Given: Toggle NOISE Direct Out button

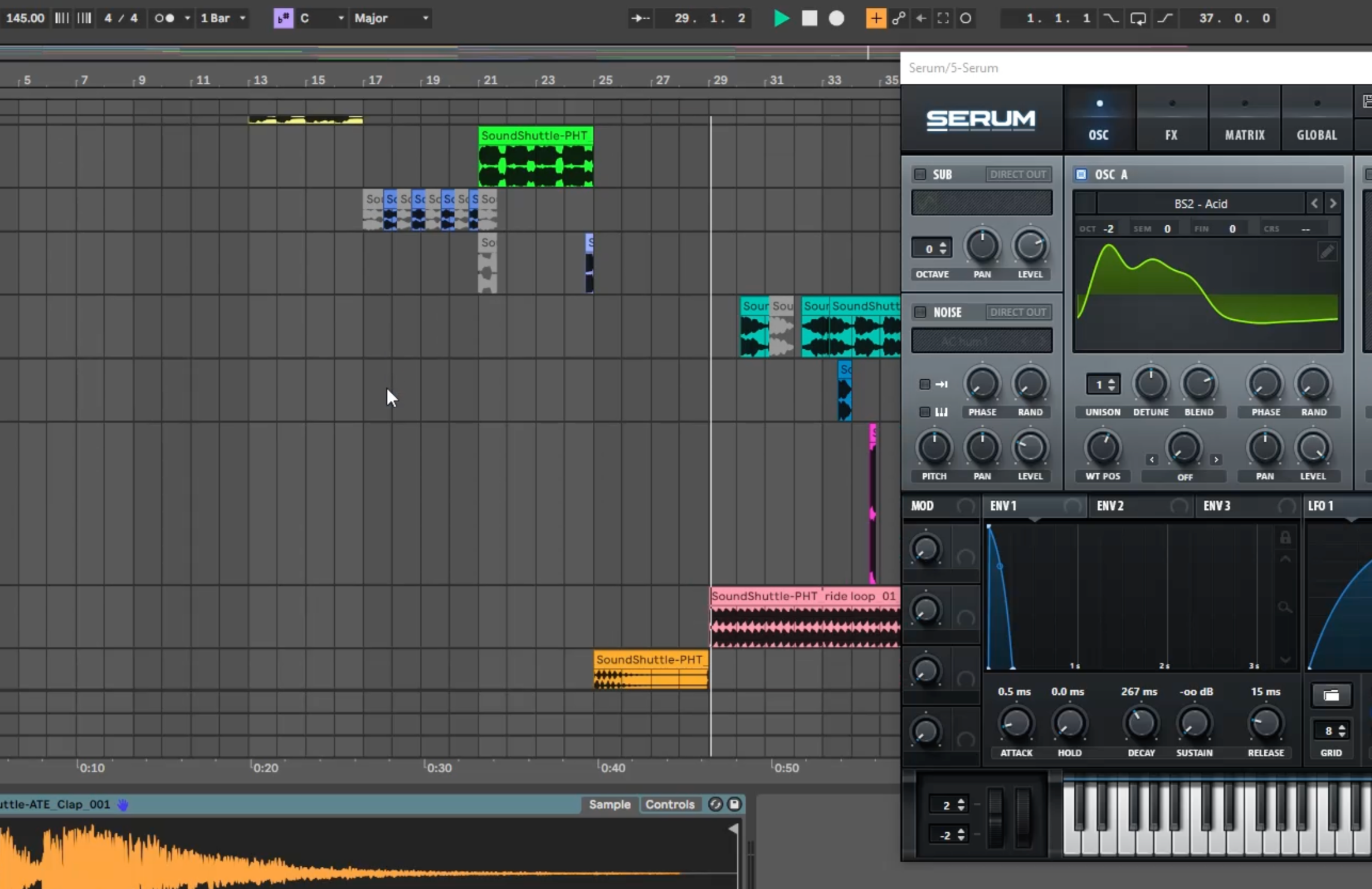Looking at the screenshot, I should 1018,312.
